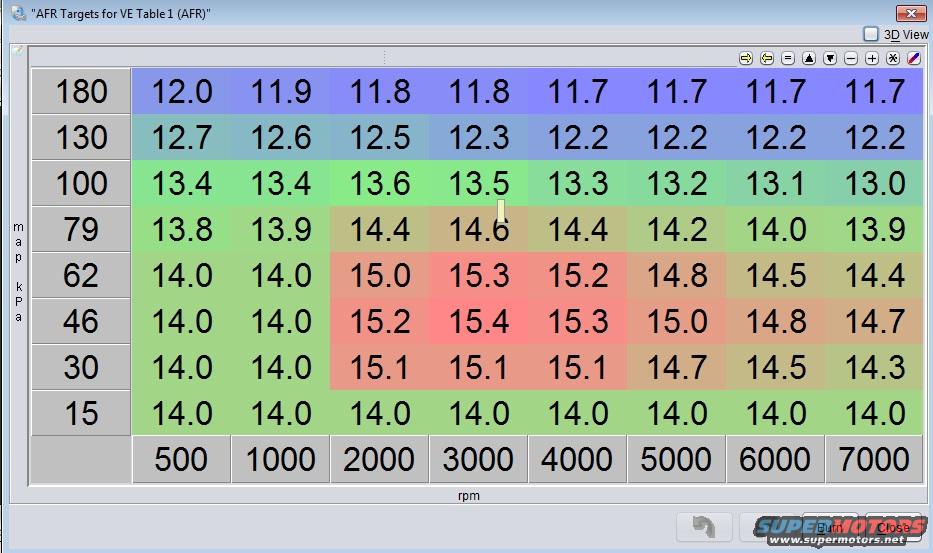Select the 13.0 cell at 7000 rpm

pos(874,183)
